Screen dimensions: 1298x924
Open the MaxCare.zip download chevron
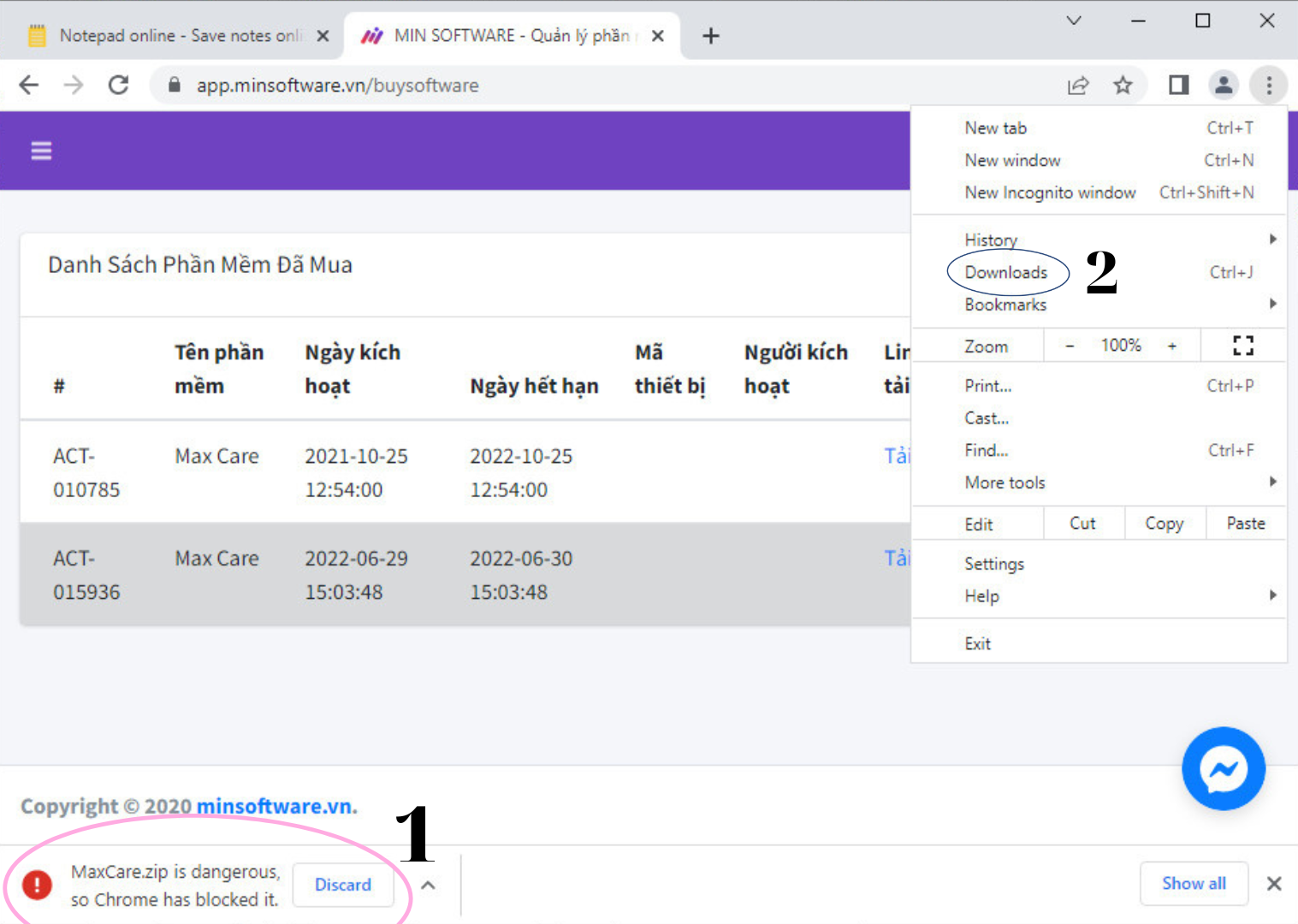(428, 885)
